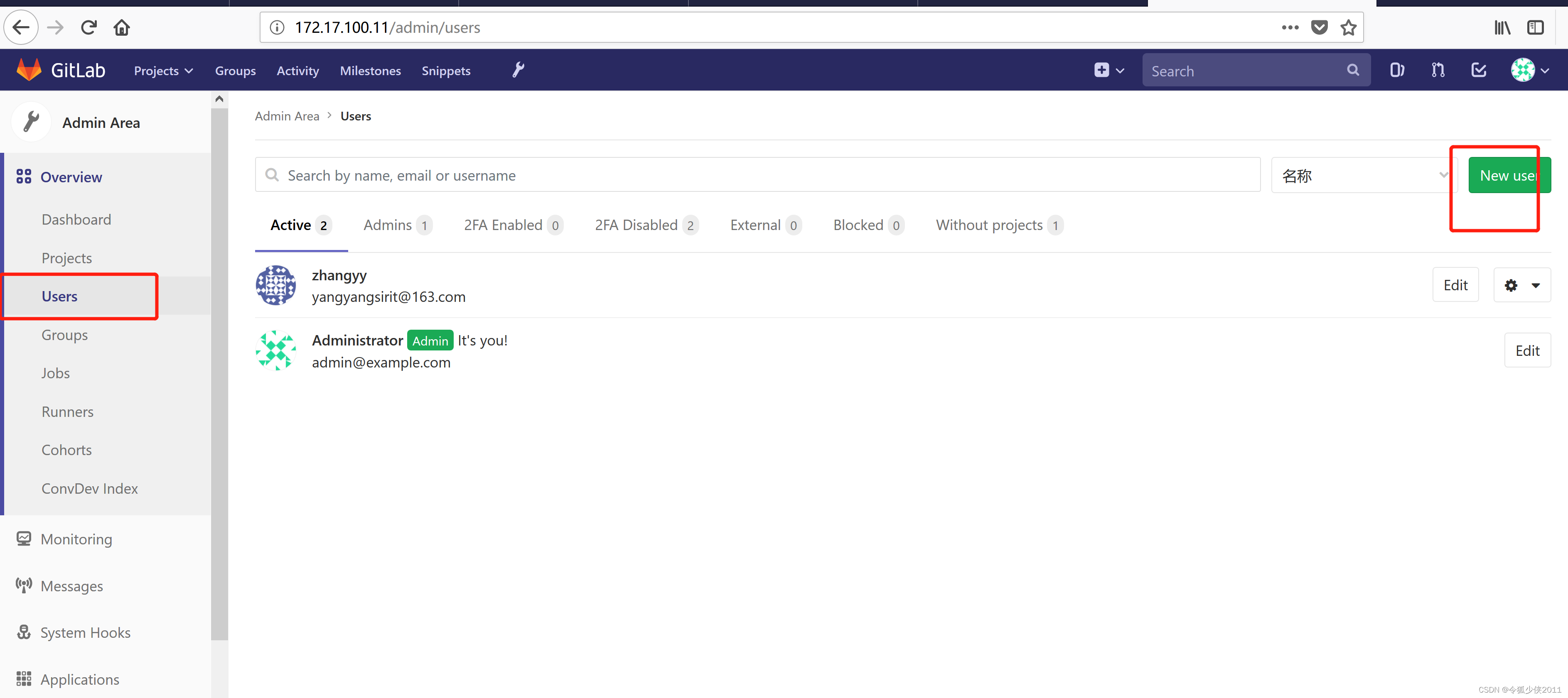Image resolution: width=1568 pixels, height=698 pixels.
Task: Click the GitLab fox logo
Action: tap(29, 70)
